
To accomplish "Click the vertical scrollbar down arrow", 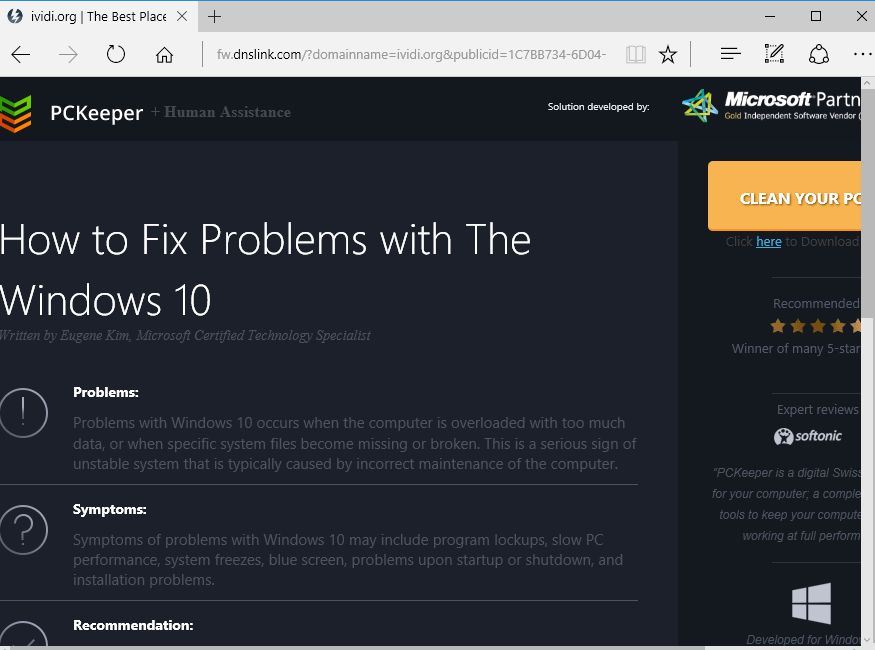I will click(x=868, y=640).
